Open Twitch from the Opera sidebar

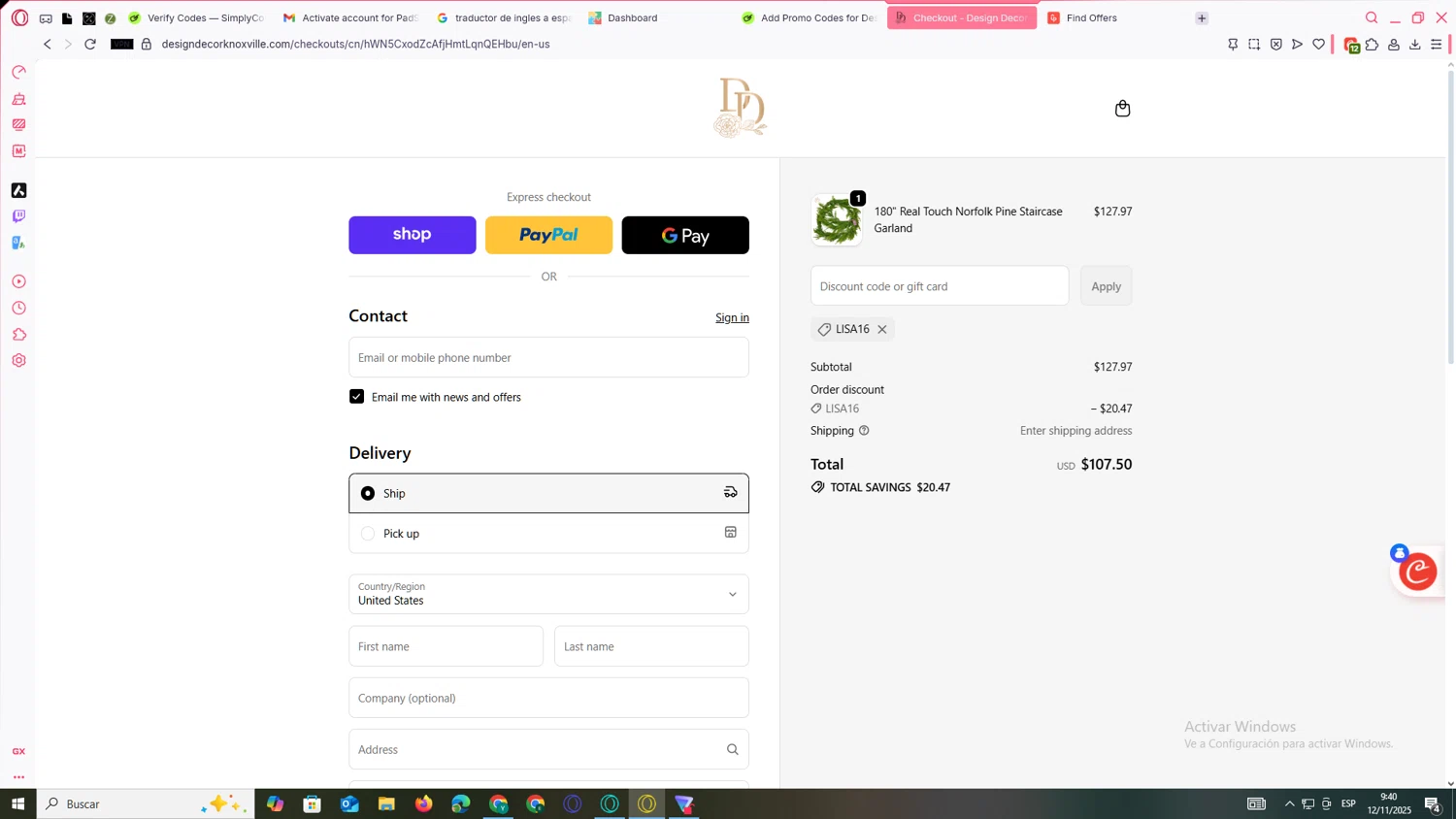click(x=18, y=216)
